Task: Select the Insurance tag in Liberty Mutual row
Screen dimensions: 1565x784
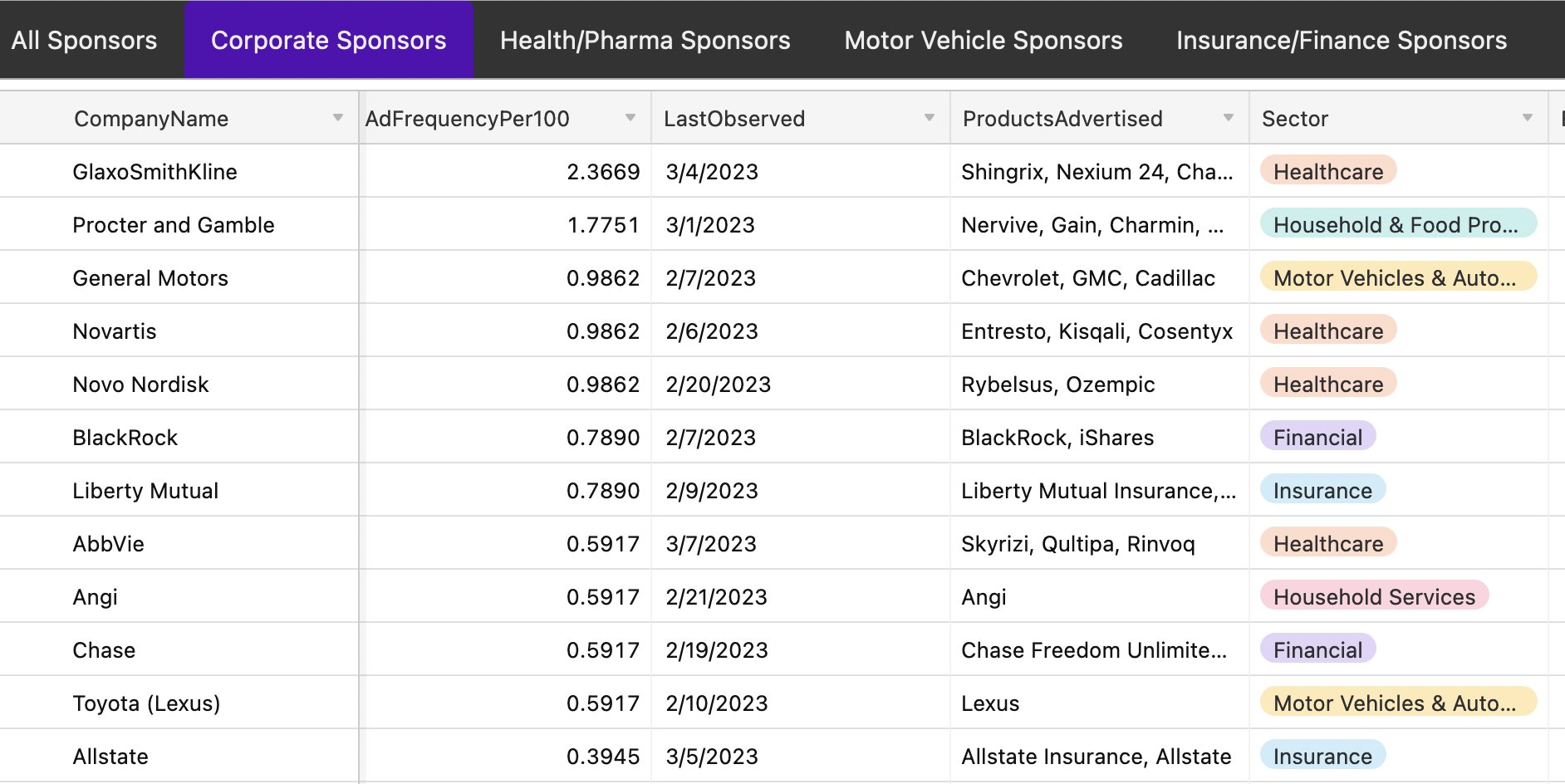Action: coord(1322,490)
